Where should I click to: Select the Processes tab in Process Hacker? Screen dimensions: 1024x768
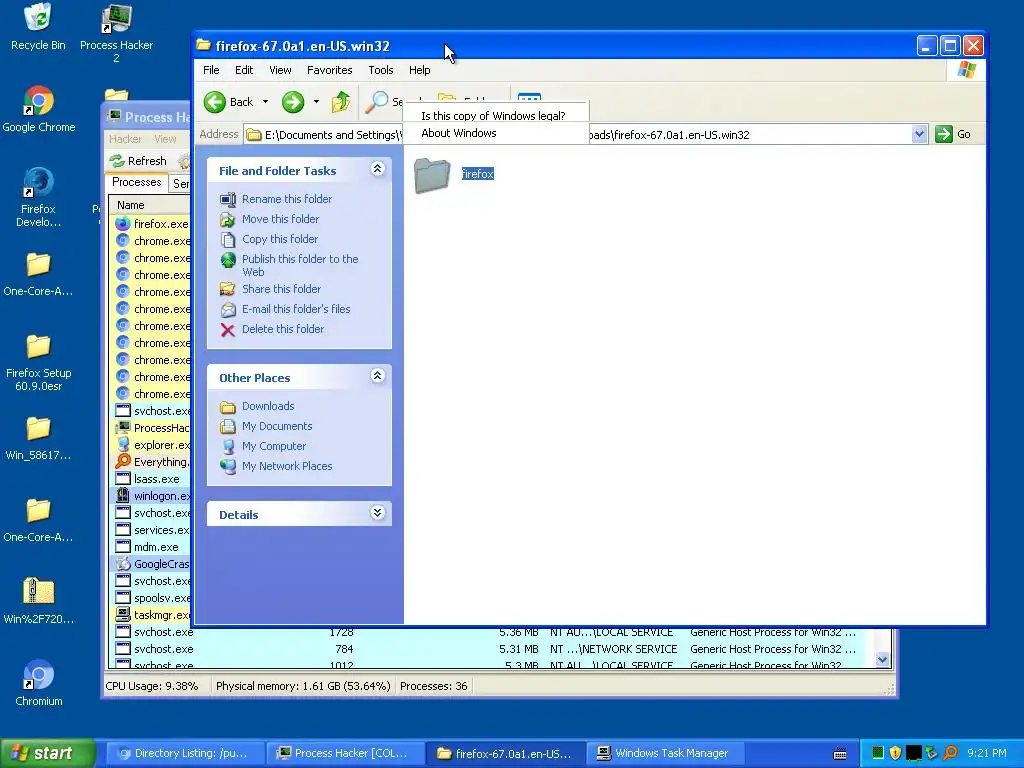[x=136, y=182]
